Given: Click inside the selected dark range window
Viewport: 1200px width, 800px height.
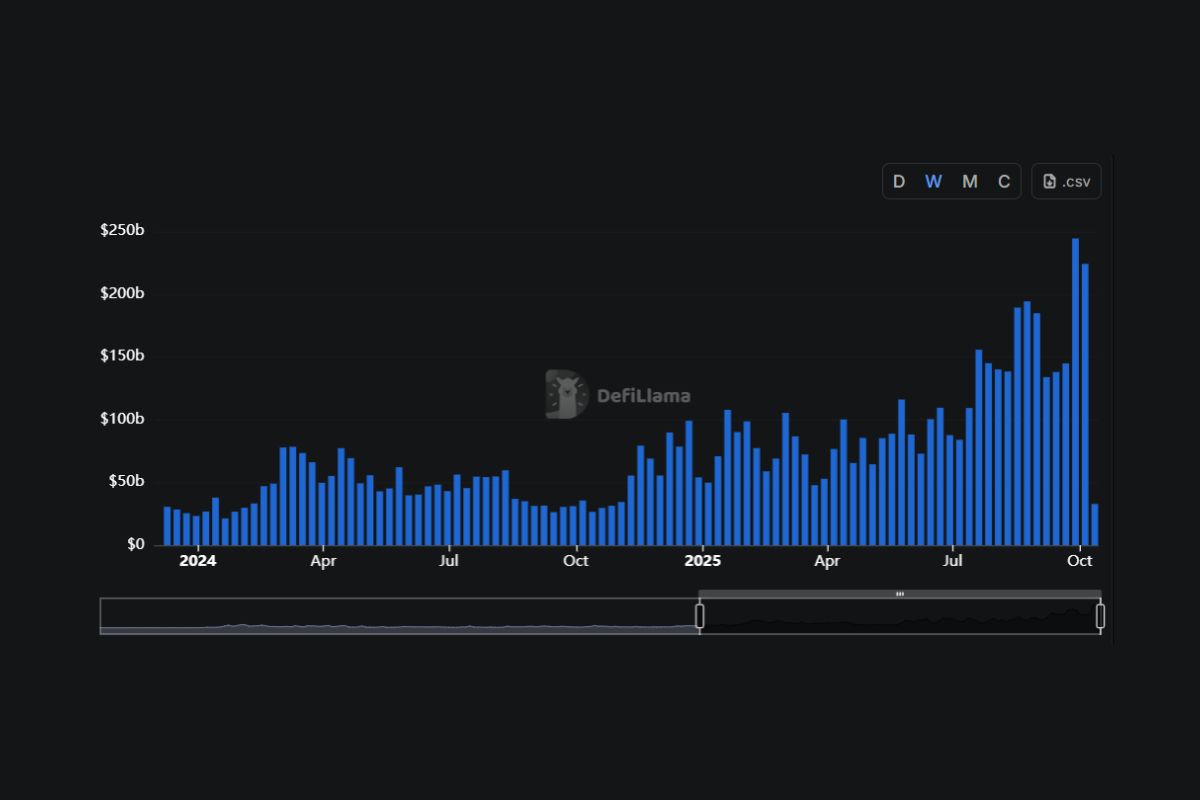Looking at the screenshot, I should (x=900, y=618).
